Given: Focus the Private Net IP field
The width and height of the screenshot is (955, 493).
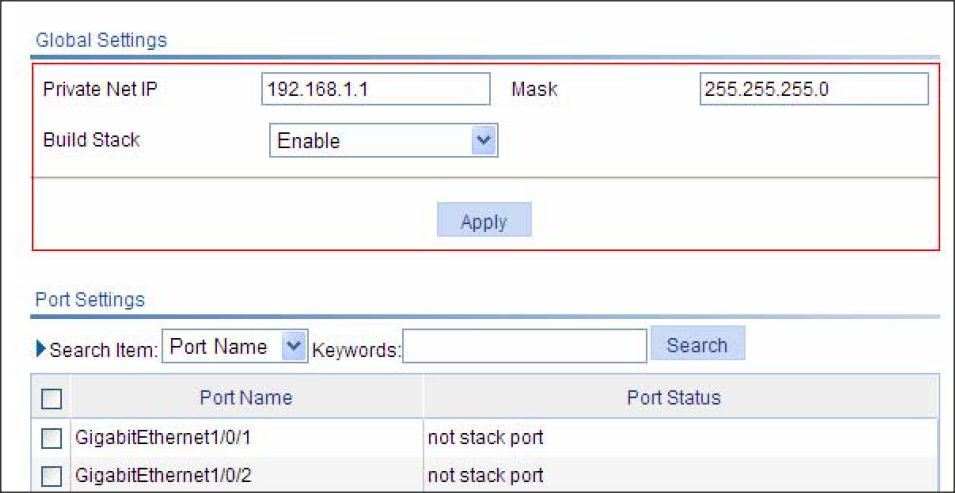Looking at the screenshot, I should pyautogui.click(x=375, y=89).
